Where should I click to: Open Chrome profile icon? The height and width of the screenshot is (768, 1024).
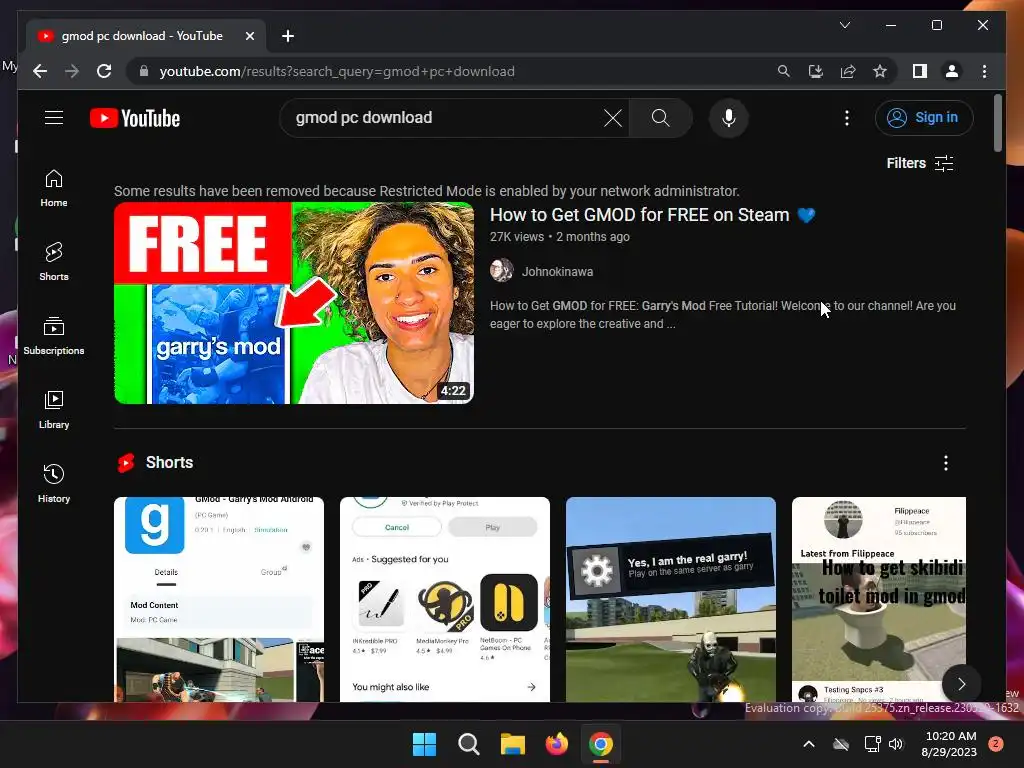(x=952, y=71)
